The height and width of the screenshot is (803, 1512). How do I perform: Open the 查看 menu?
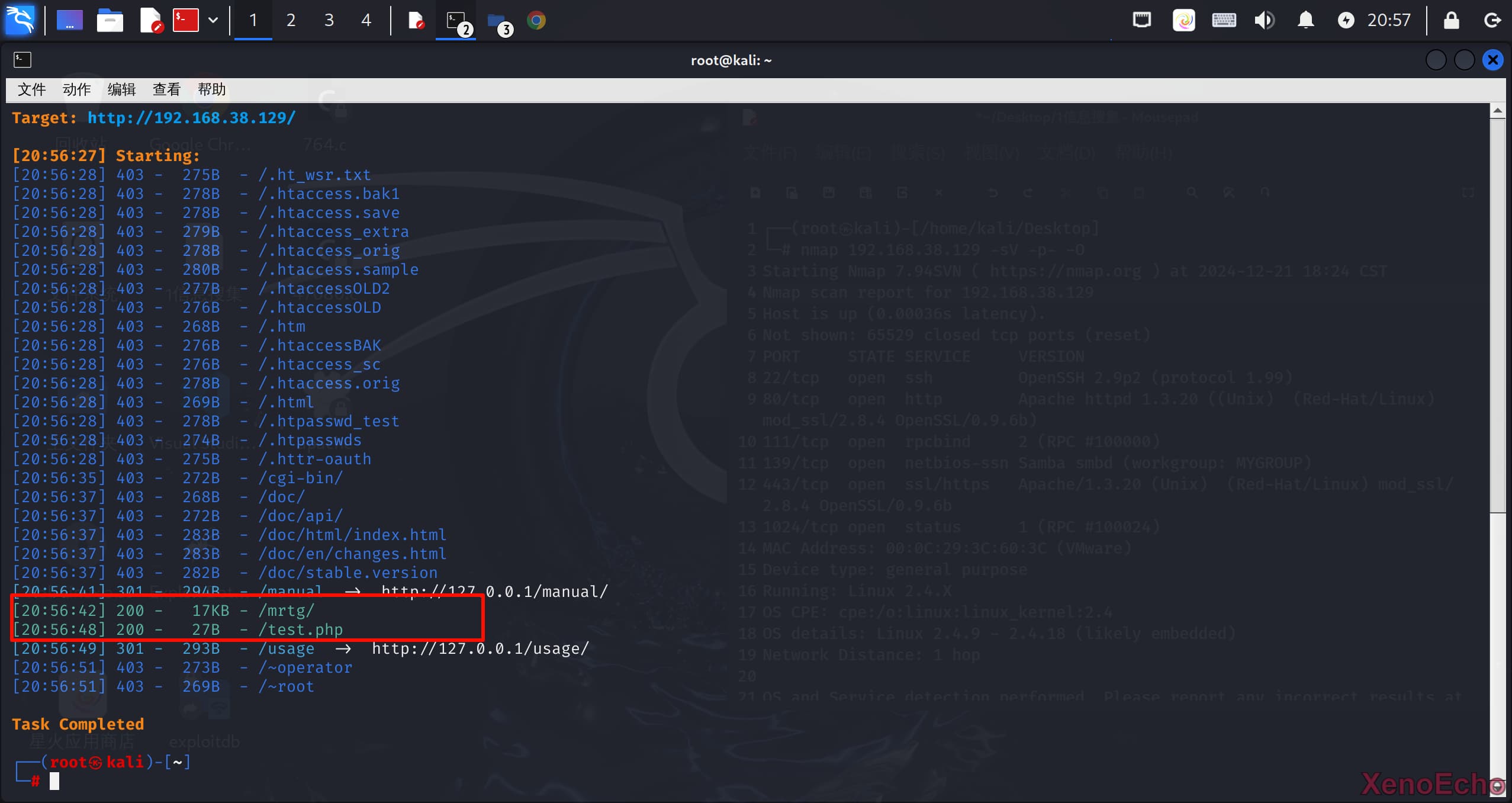click(x=166, y=89)
